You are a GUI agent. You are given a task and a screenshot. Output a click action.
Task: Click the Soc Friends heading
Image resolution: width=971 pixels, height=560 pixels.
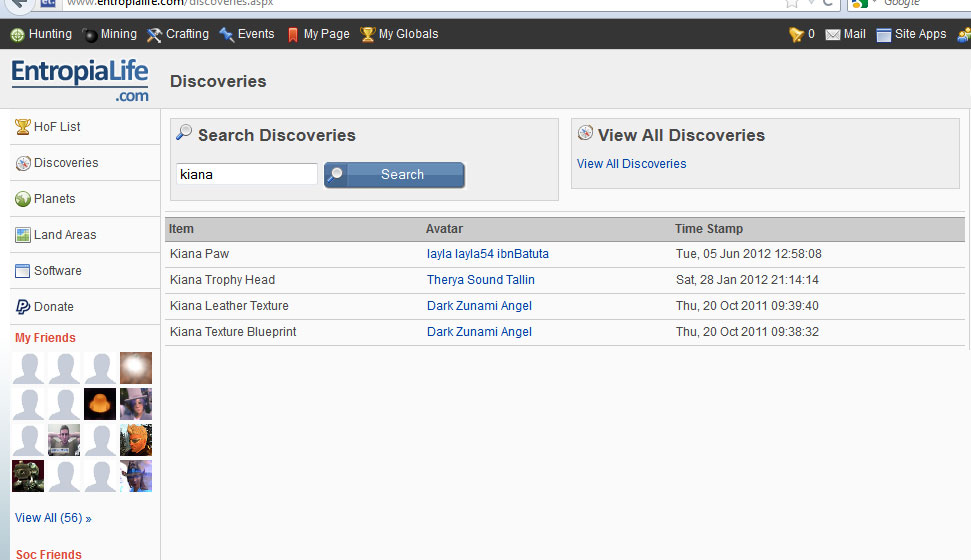click(48, 554)
